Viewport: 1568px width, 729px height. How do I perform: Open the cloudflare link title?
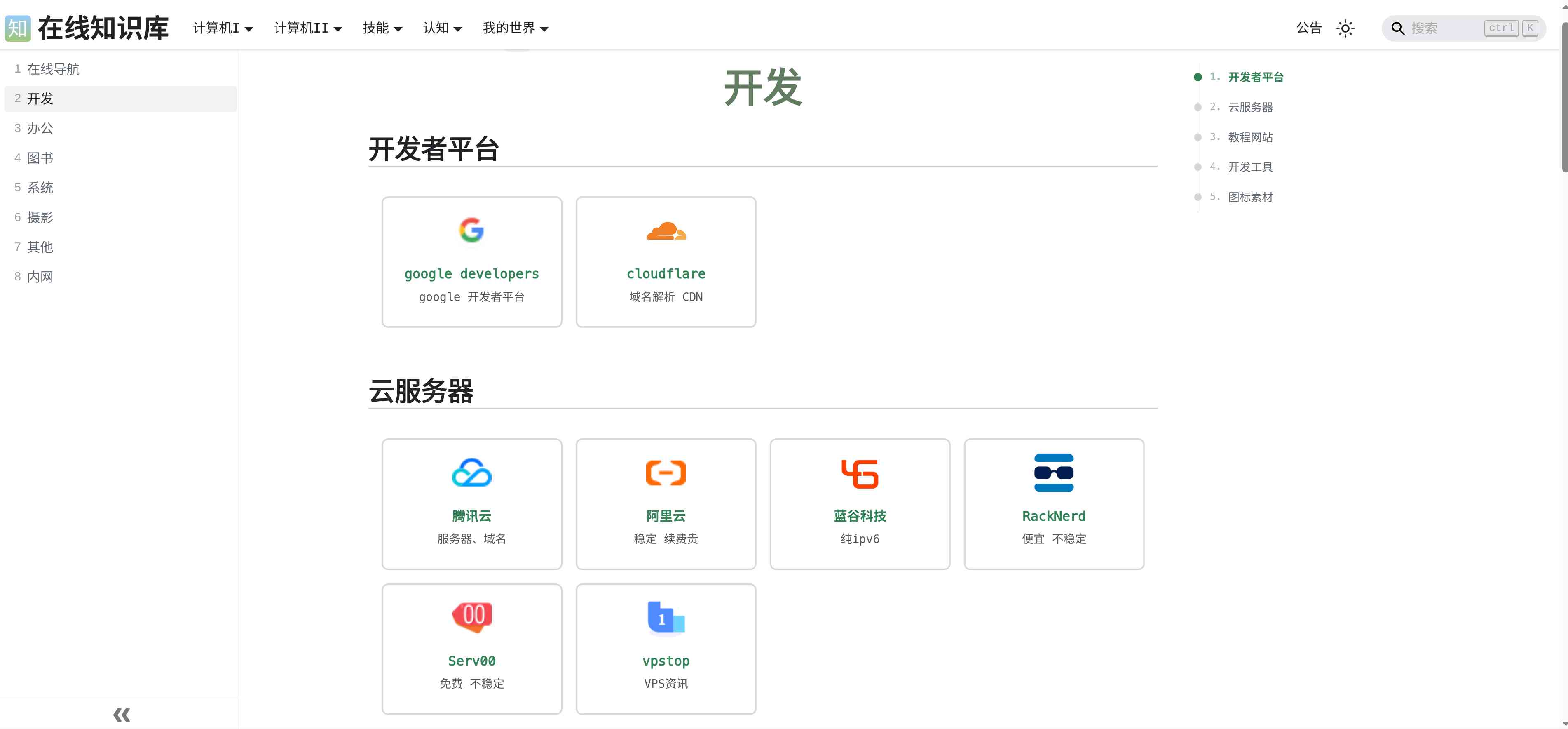click(666, 274)
